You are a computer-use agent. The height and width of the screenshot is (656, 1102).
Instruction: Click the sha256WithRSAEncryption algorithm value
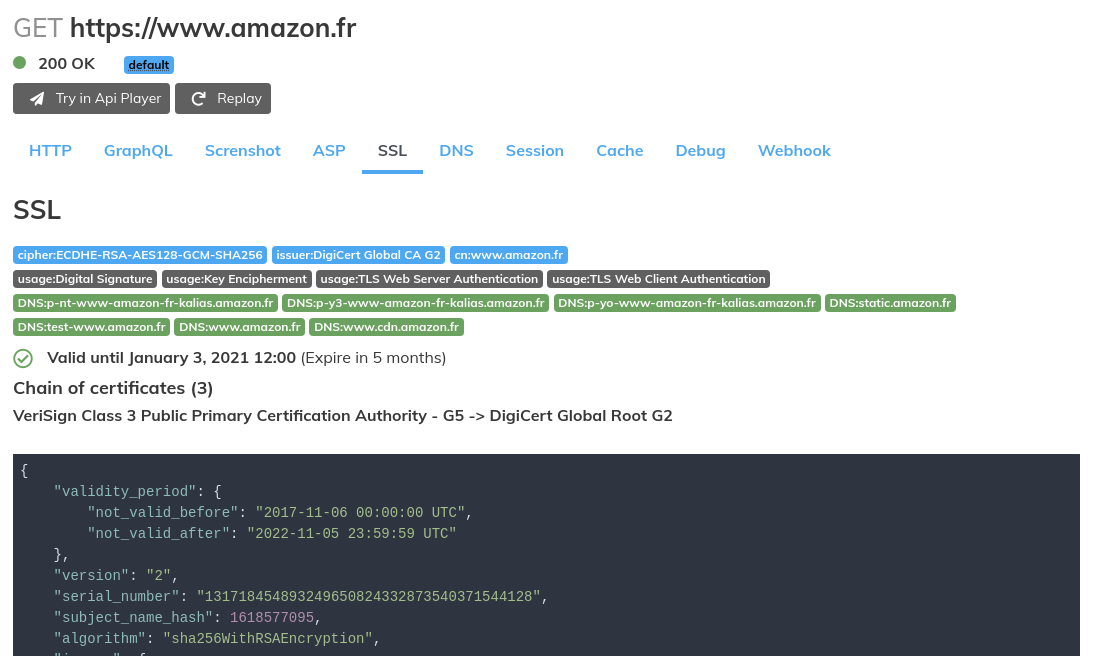click(x=268, y=638)
